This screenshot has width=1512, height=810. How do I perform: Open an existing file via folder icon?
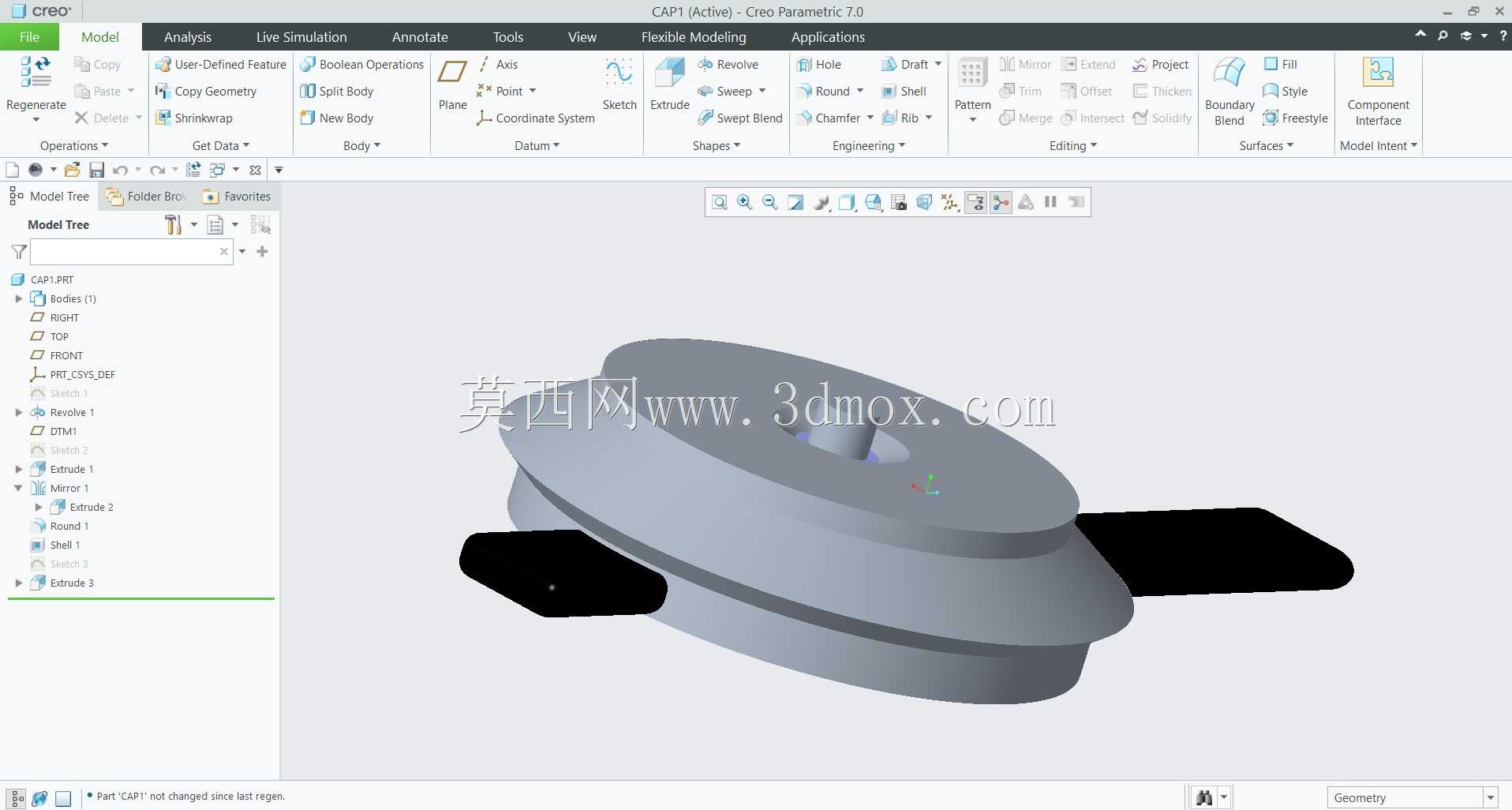[73, 170]
